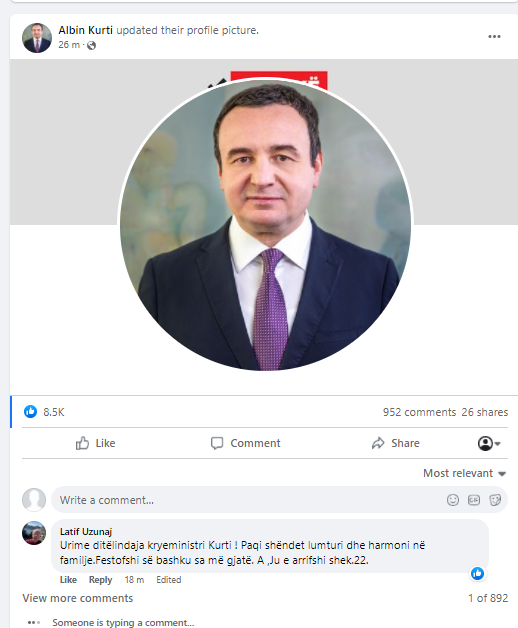Click the like reaction badge on Latif's comment
This screenshot has width=518, height=628.
pos(477,573)
